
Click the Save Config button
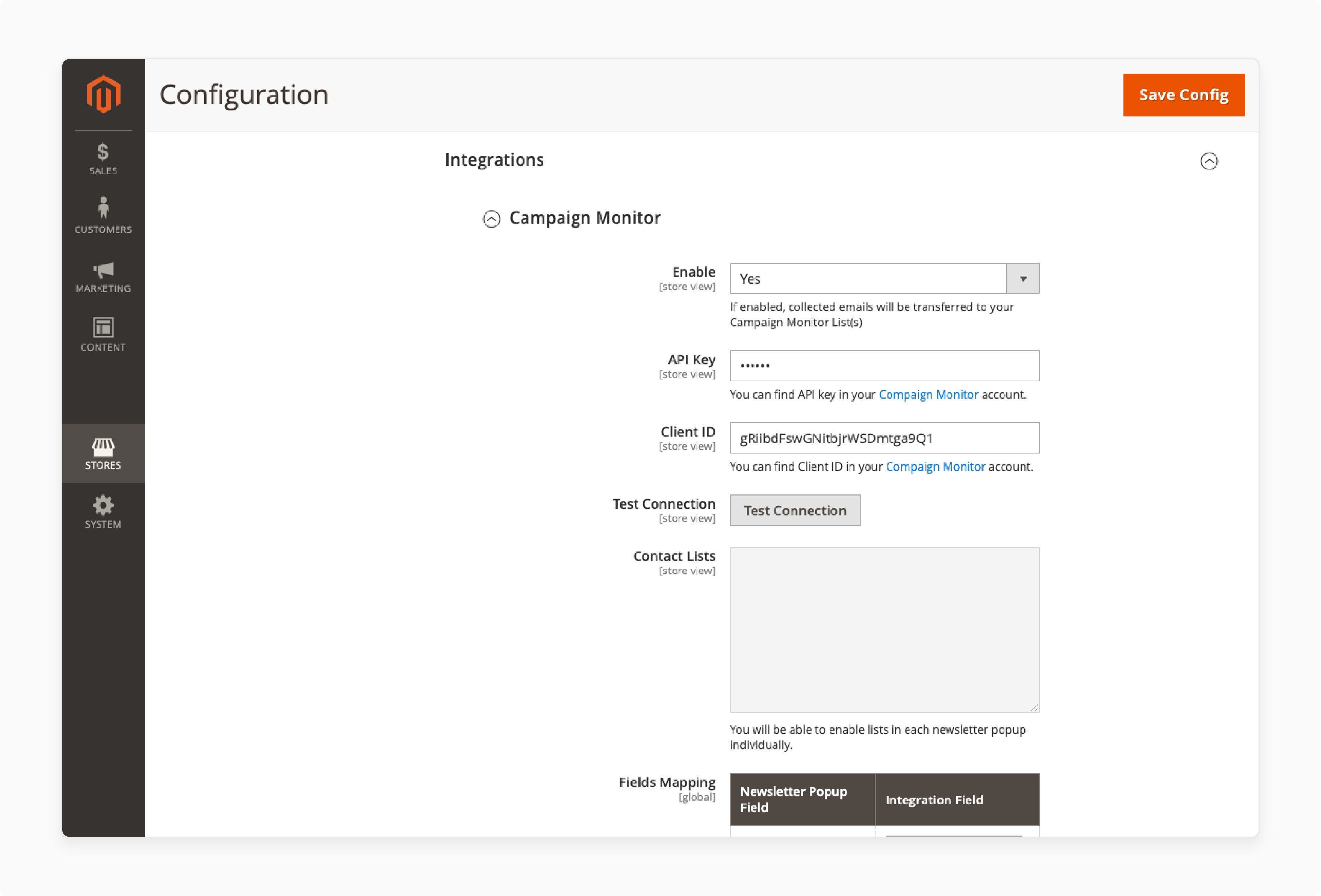click(1183, 94)
